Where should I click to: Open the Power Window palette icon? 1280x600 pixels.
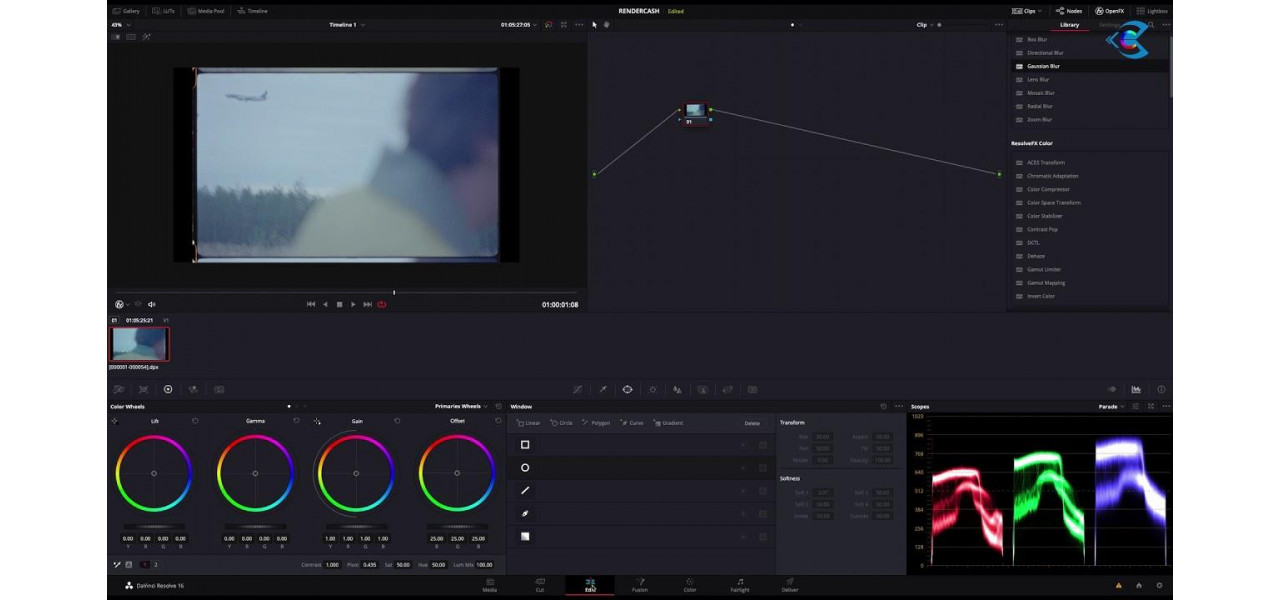pos(627,389)
